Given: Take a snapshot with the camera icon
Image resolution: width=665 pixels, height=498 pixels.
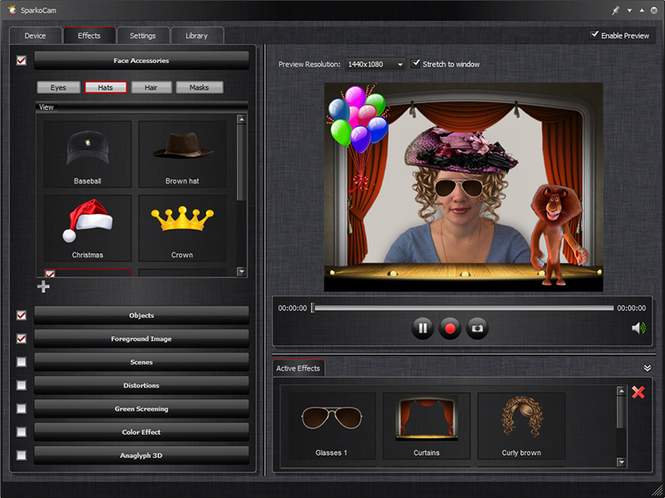Looking at the screenshot, I should [x=478, y=328].
